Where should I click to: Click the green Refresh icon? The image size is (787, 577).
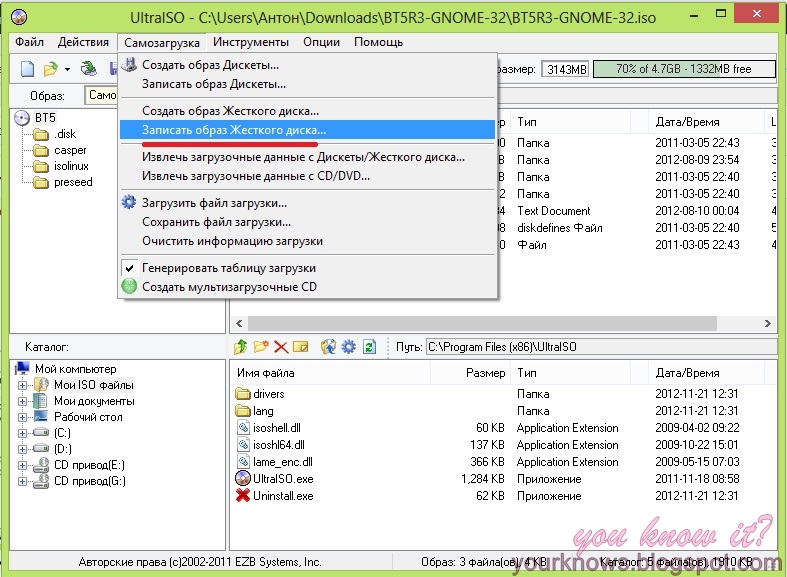coord(369,347)
